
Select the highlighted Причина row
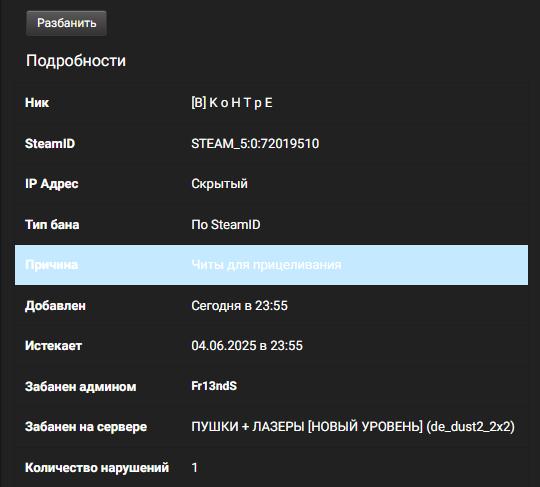[271, 265]
